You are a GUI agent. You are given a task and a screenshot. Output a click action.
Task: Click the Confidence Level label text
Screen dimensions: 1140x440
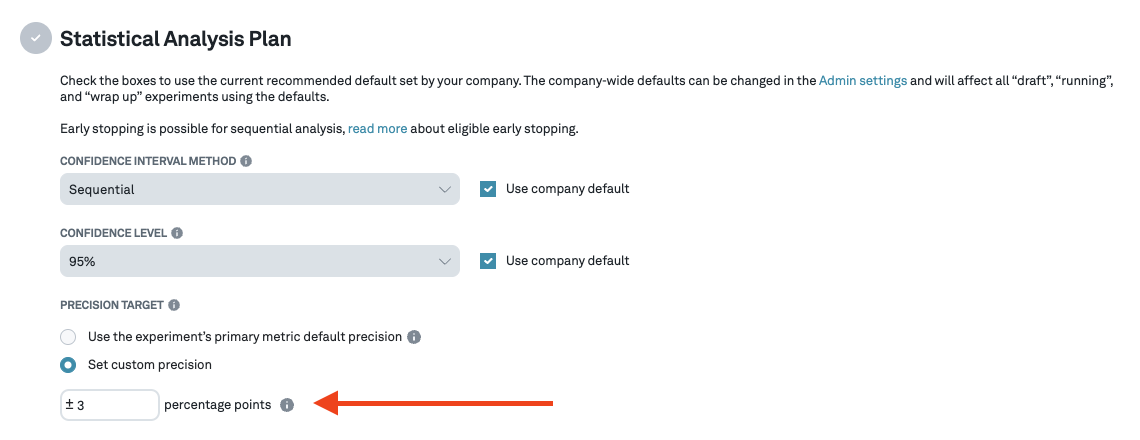pyautogui.click(x=113, y=233)
